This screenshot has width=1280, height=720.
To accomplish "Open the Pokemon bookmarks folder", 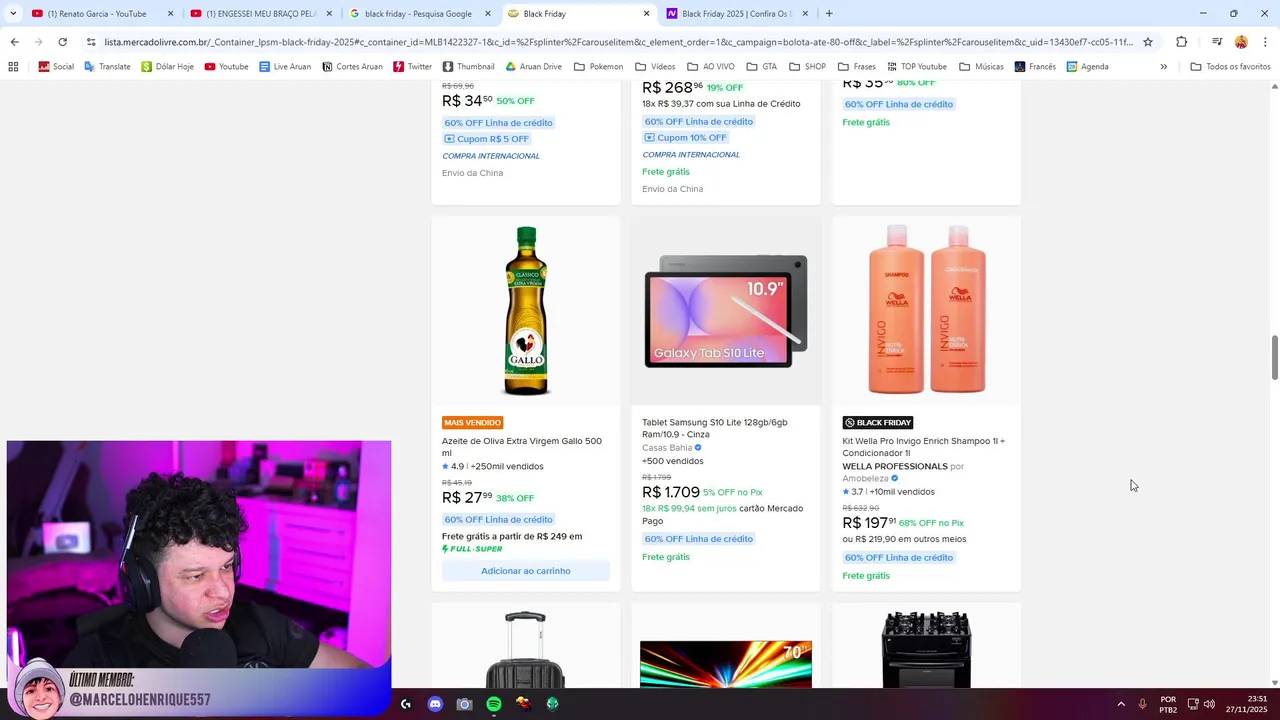I will 598,67.
